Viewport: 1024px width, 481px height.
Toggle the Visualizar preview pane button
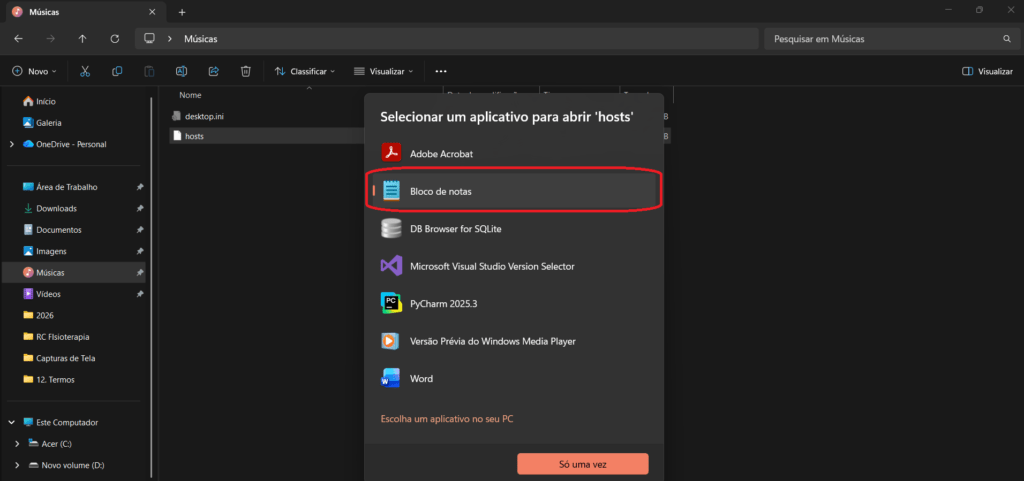coord(987,71)
